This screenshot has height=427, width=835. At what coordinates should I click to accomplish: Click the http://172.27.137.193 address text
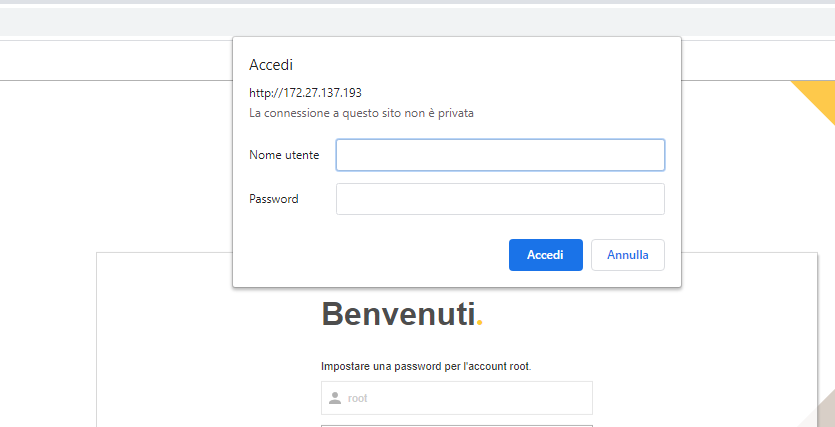(306, 93)
